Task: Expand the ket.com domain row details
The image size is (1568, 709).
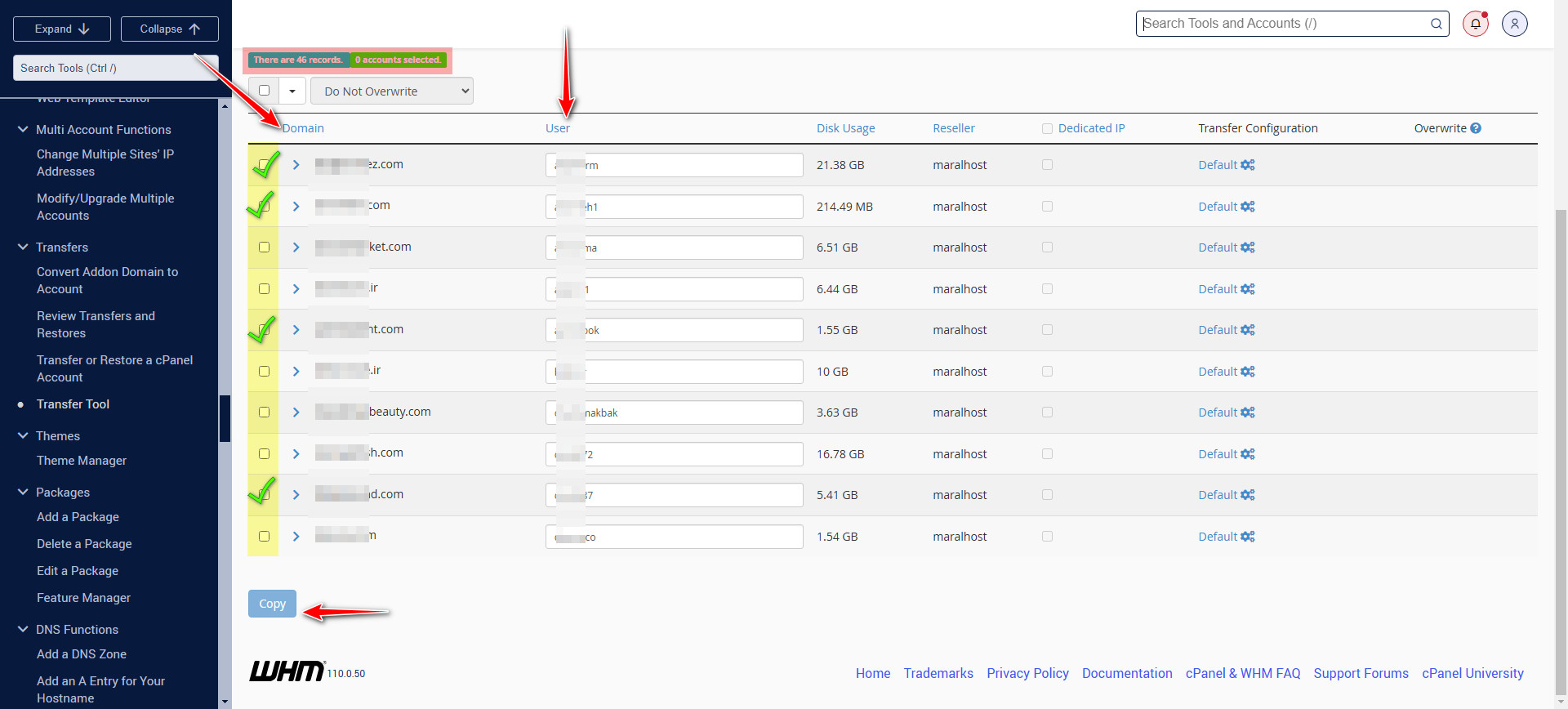Action: click(x=296, y=247)
